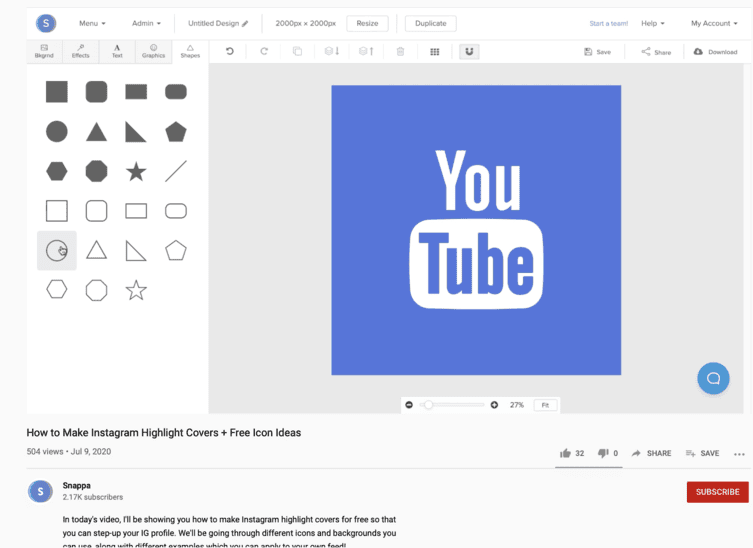Viewport: 753px width, 548px height.
Task: Select the filled rounded rectangle shape
Action: pyautogui.click(x=176, y=92)
